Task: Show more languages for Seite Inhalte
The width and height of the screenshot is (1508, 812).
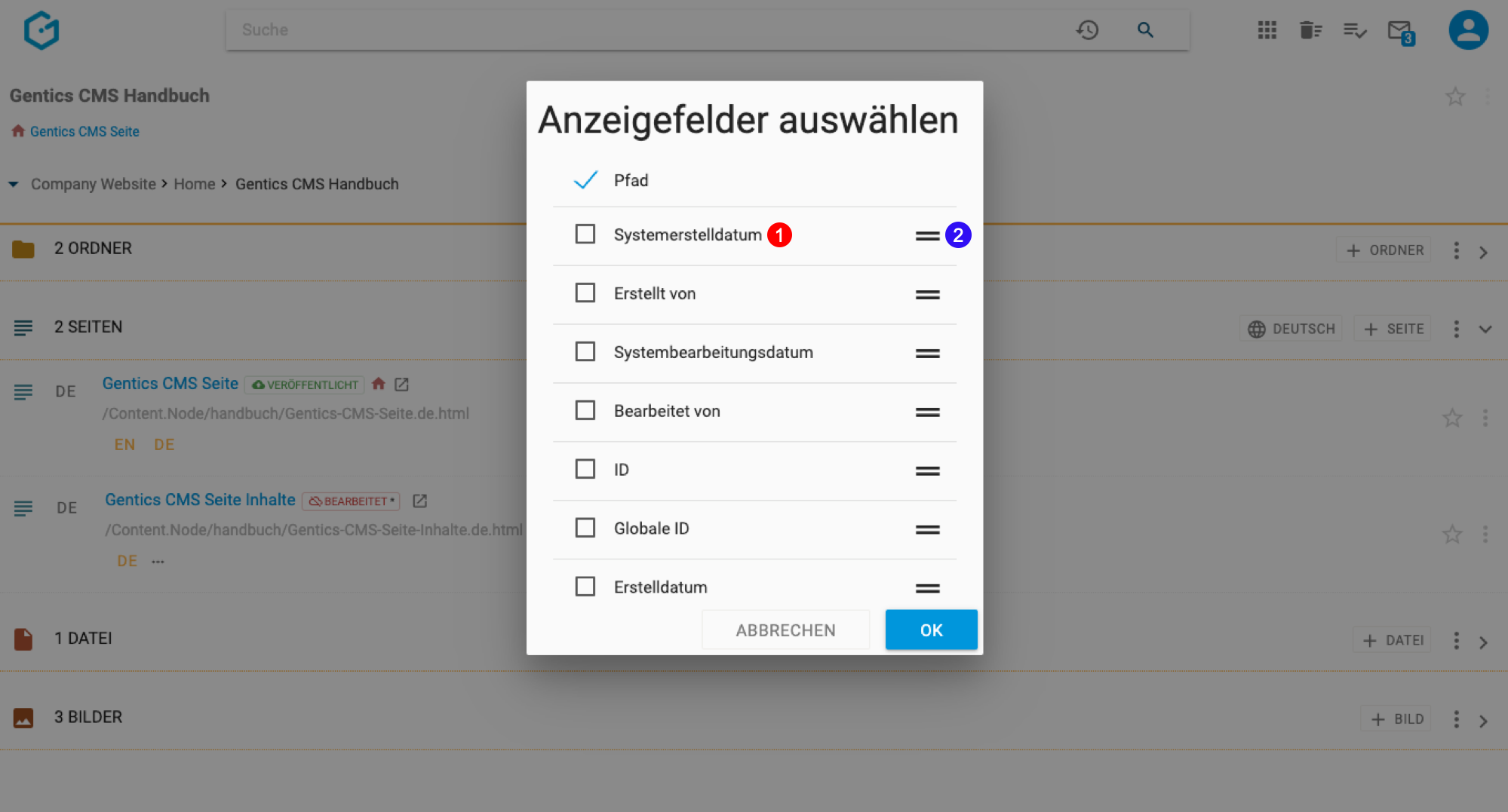Action: (158, 562)
